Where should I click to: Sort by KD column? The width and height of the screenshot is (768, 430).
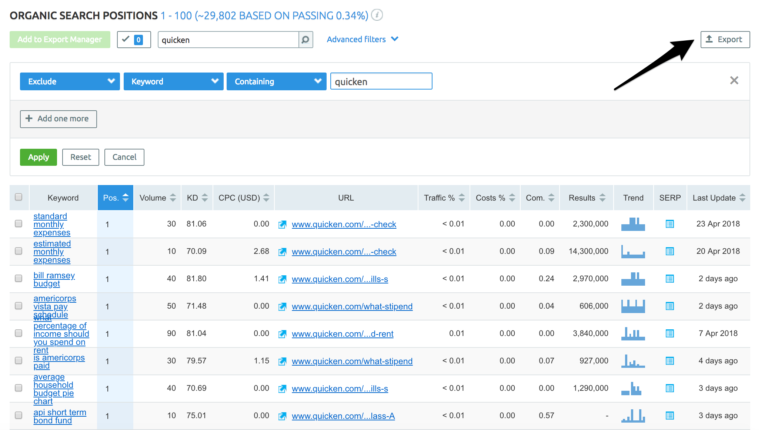pyautogui.click(x=197, y=198)
